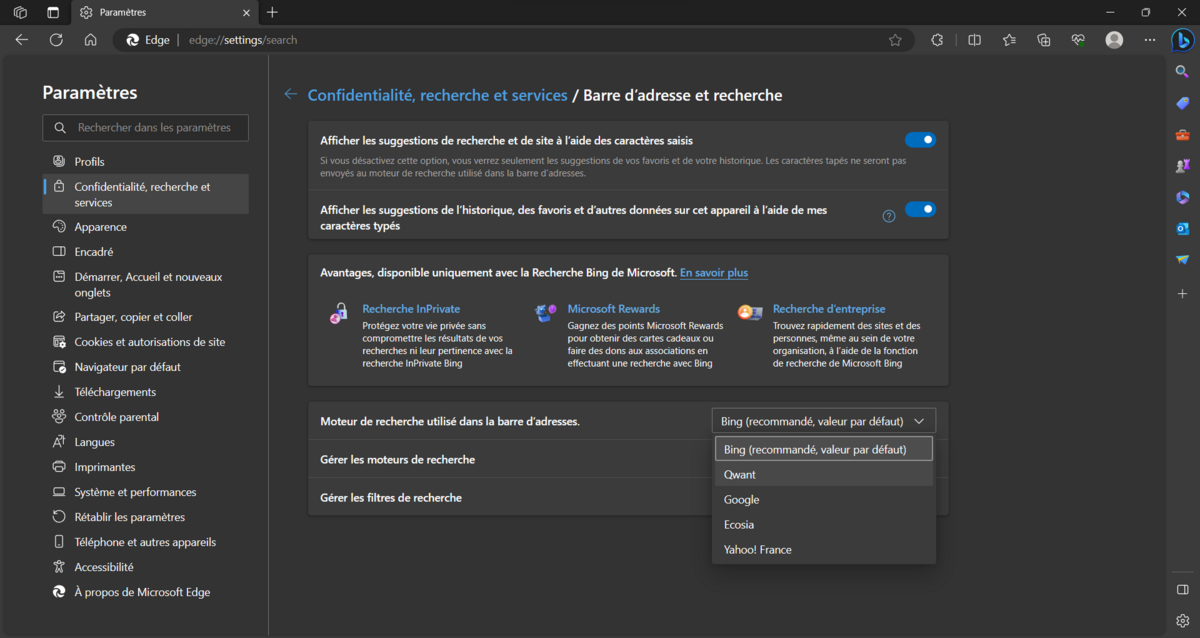Open À propos de Microsoft Edge

tap(146, 592)
